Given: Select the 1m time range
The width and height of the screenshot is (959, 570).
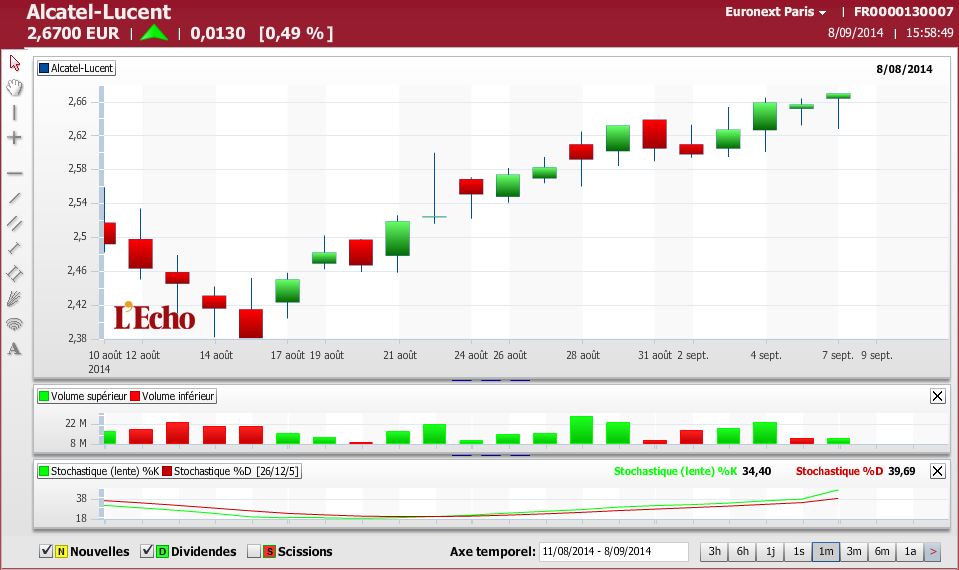Looking at the screenshot, I should [826, 552].
